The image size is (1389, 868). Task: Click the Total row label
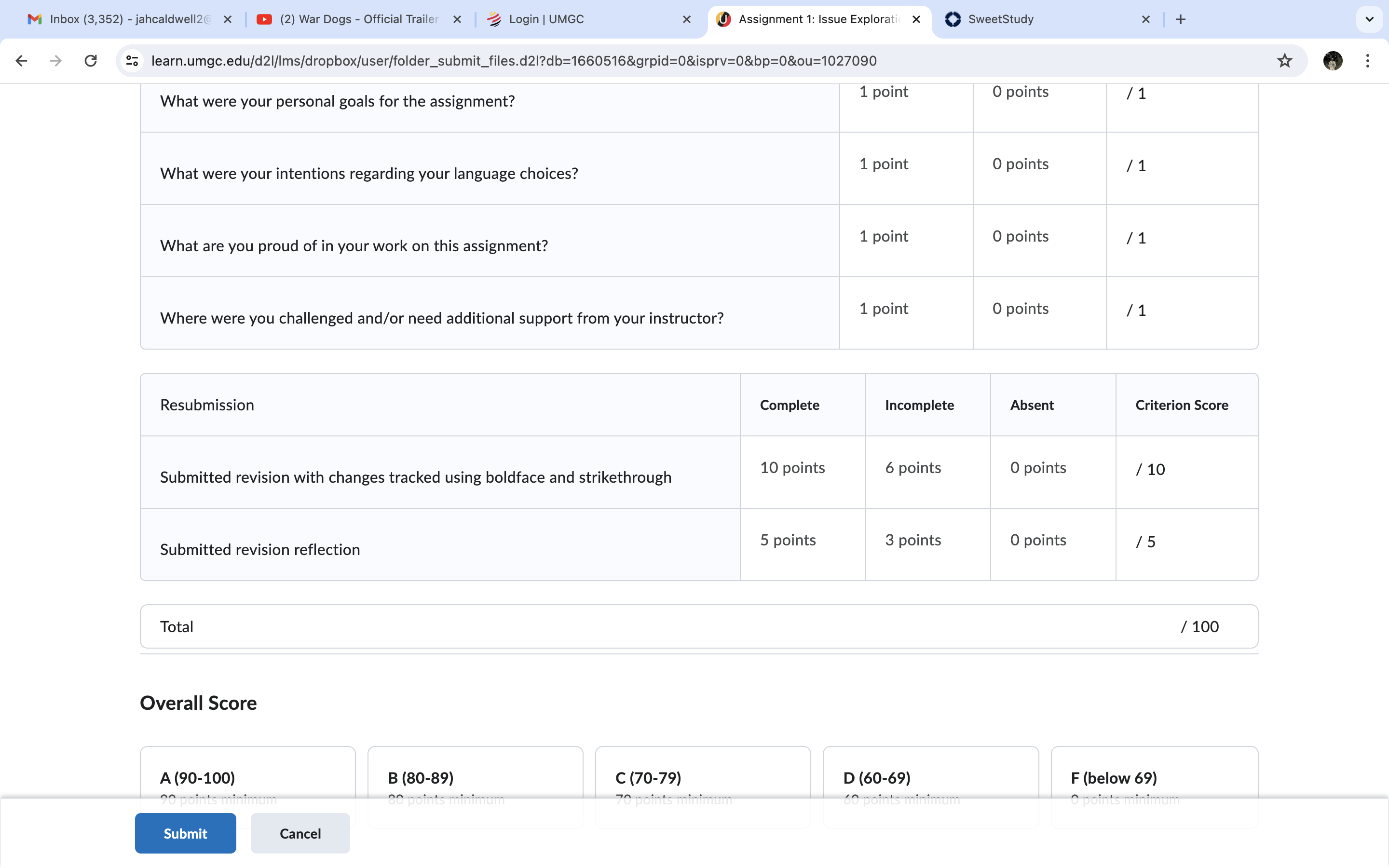pos(176,626)
